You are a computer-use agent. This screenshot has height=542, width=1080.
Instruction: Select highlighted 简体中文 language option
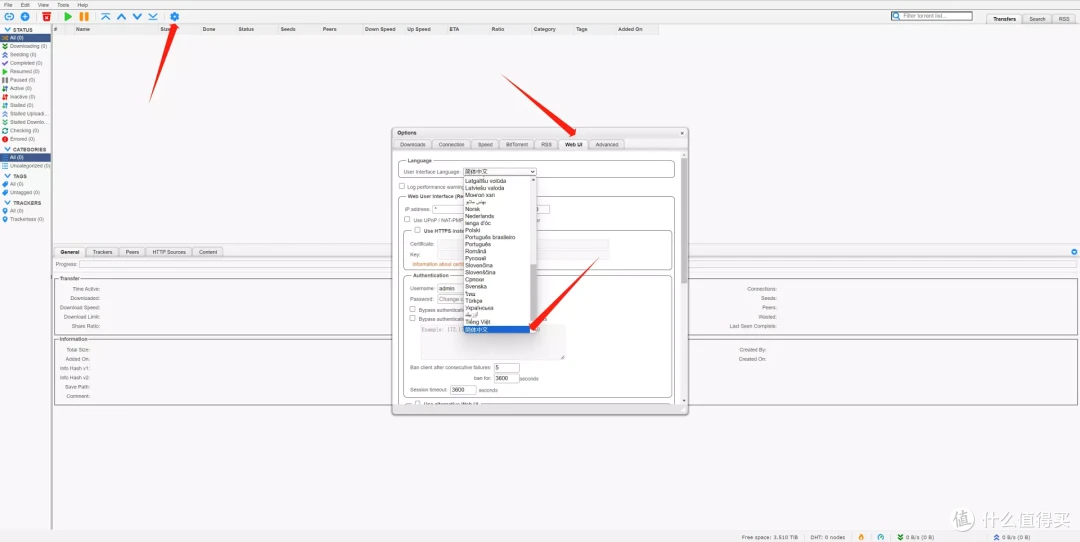pyautogui.click(x=497, y=330)
